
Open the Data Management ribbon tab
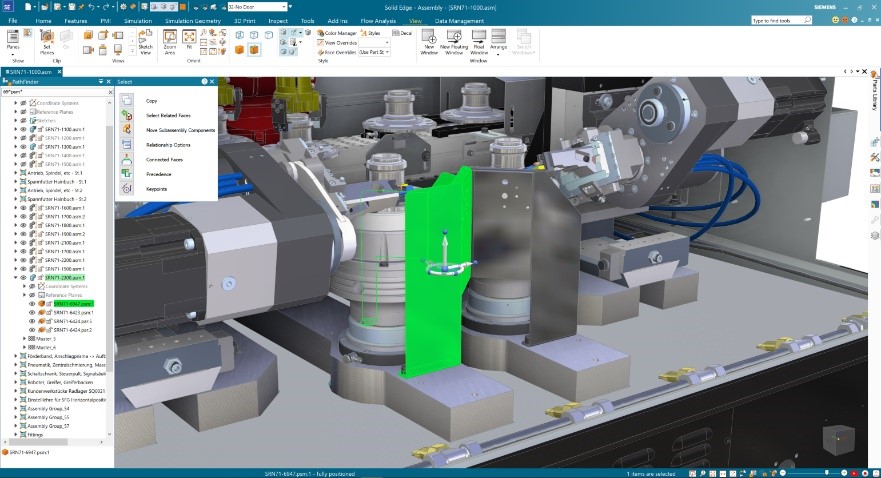click(x=460, y=21)
